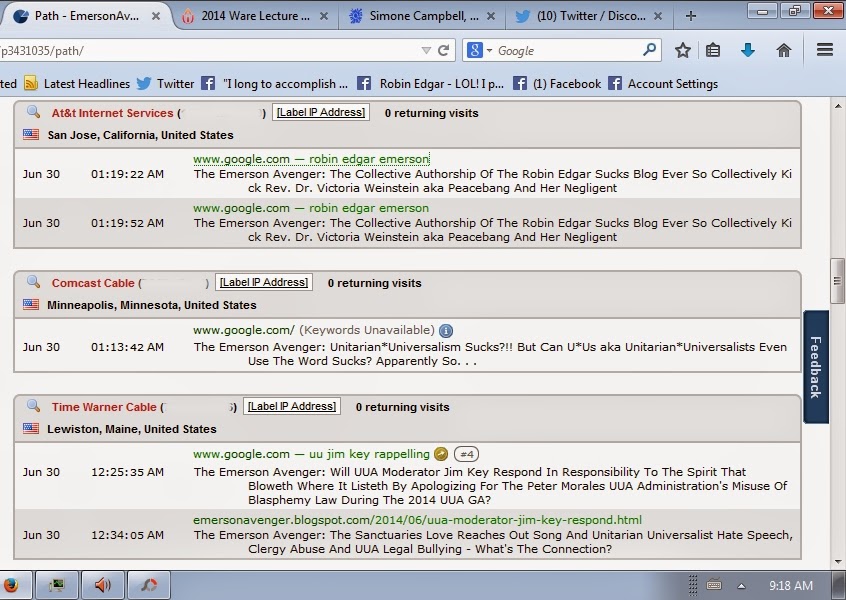
Task: Click the 9:18 AM taskbar clock
Action: coord(791,585)
